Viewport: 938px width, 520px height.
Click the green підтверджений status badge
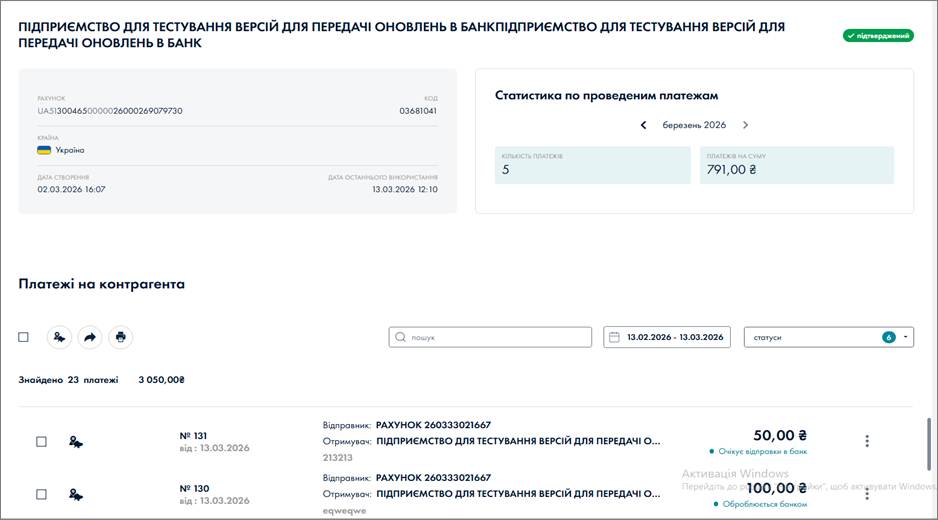coord(878,36)
